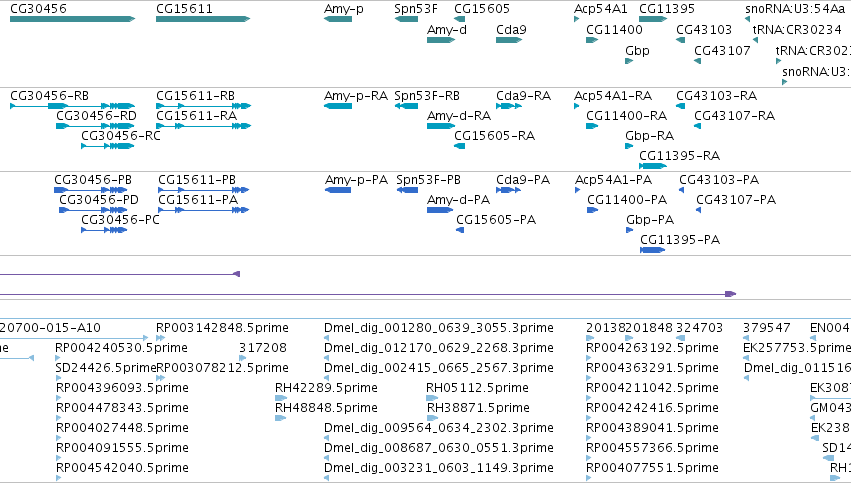Open the Spn53F-PB protein
This screenshot has height=483, width=851.
coord(407,190)
